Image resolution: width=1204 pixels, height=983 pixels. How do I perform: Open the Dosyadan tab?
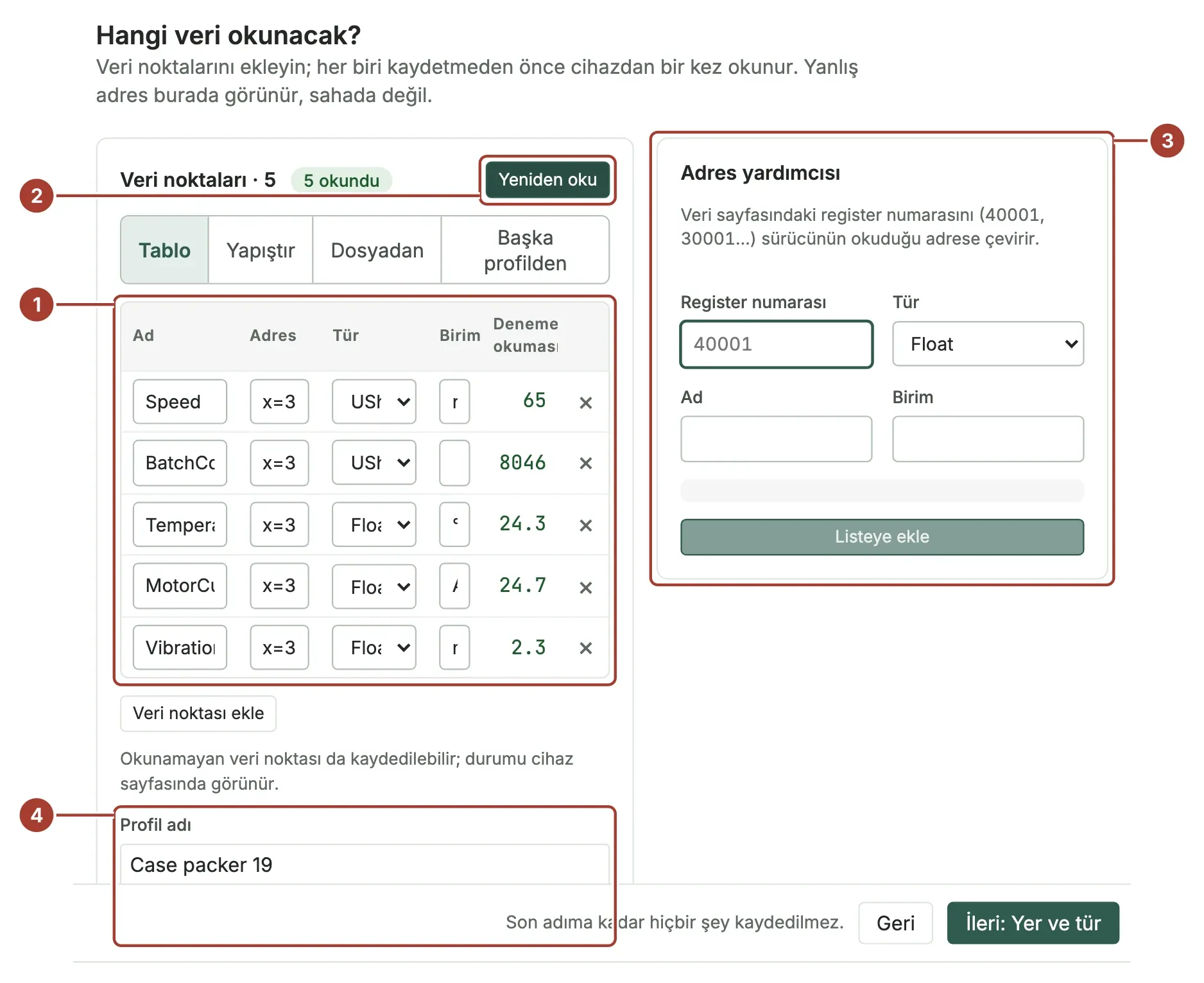pos(377,250)
